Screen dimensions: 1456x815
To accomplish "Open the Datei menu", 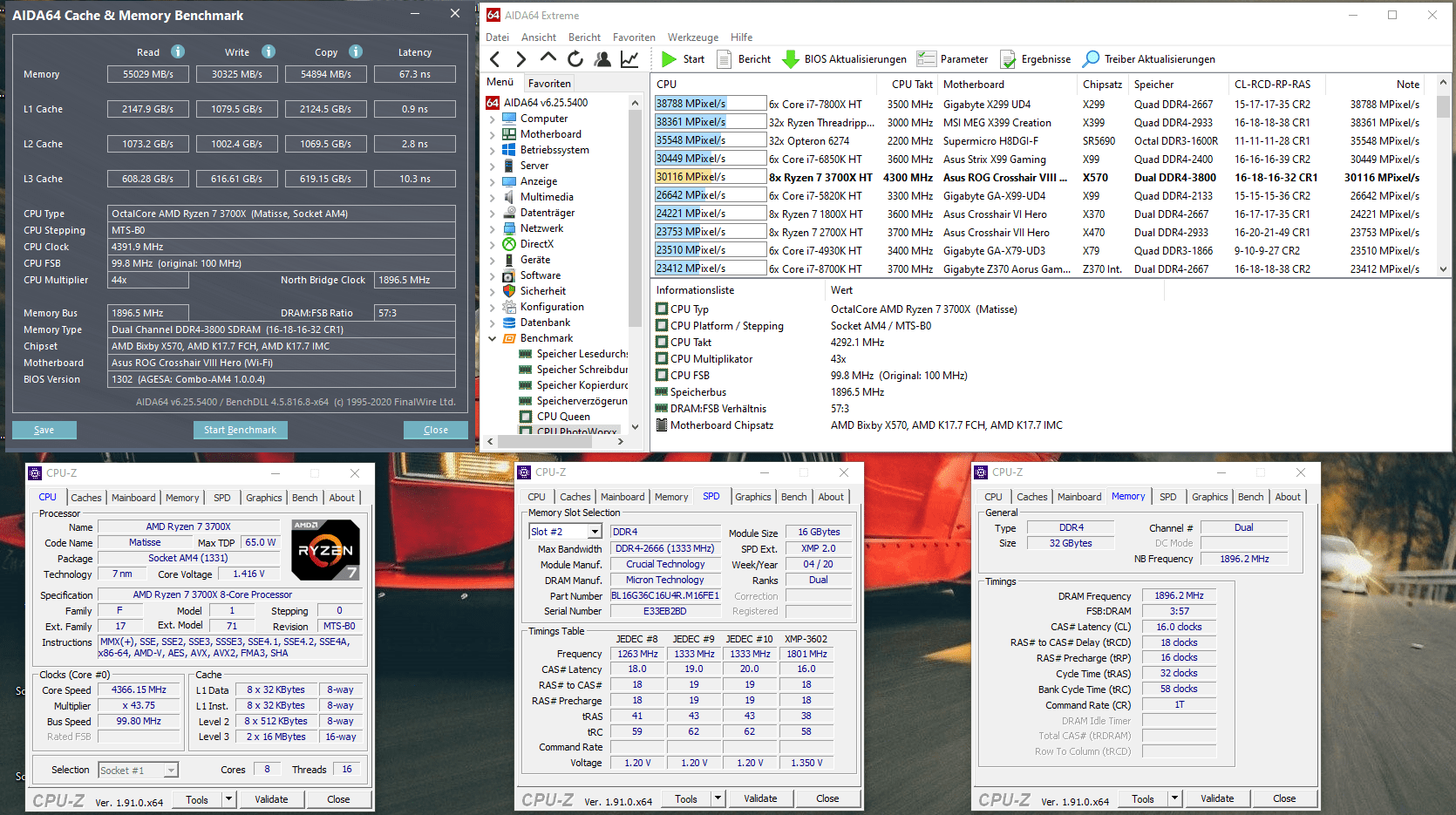I will pyautogui.click(x=497, y=37).
